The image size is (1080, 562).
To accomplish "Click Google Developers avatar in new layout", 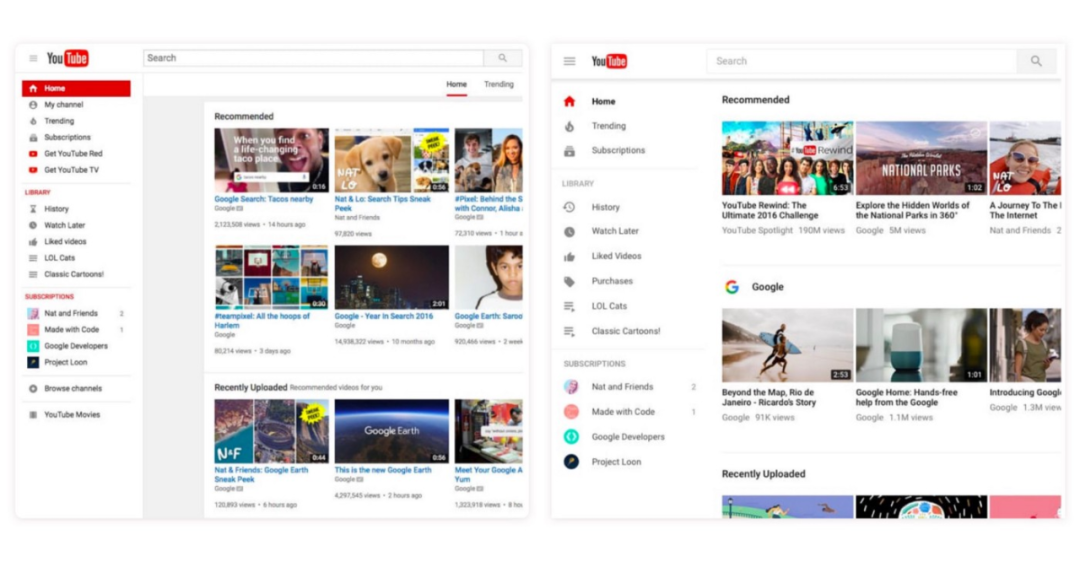I will point(571,437).
